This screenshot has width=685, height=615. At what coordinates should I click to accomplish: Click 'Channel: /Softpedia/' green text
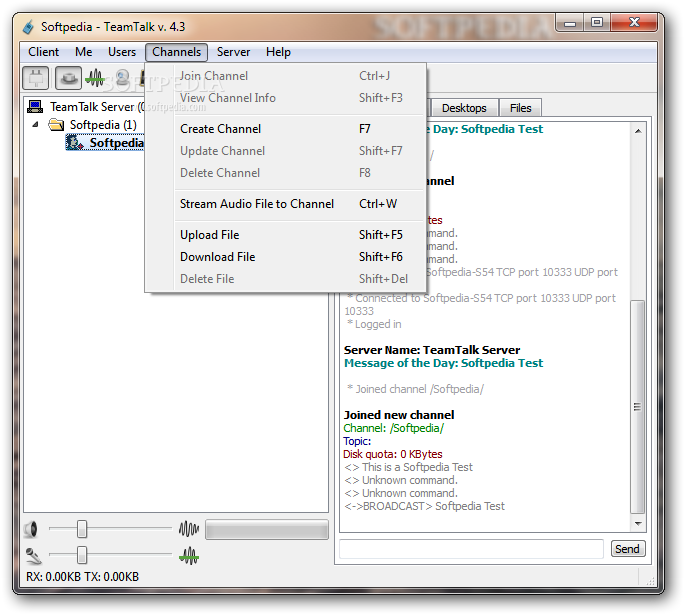pyautogui.click(x=394, y=428)
